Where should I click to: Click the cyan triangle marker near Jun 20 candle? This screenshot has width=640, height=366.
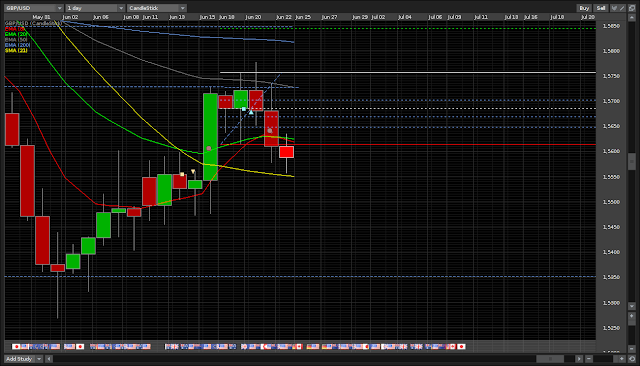[x=251, y=112]
